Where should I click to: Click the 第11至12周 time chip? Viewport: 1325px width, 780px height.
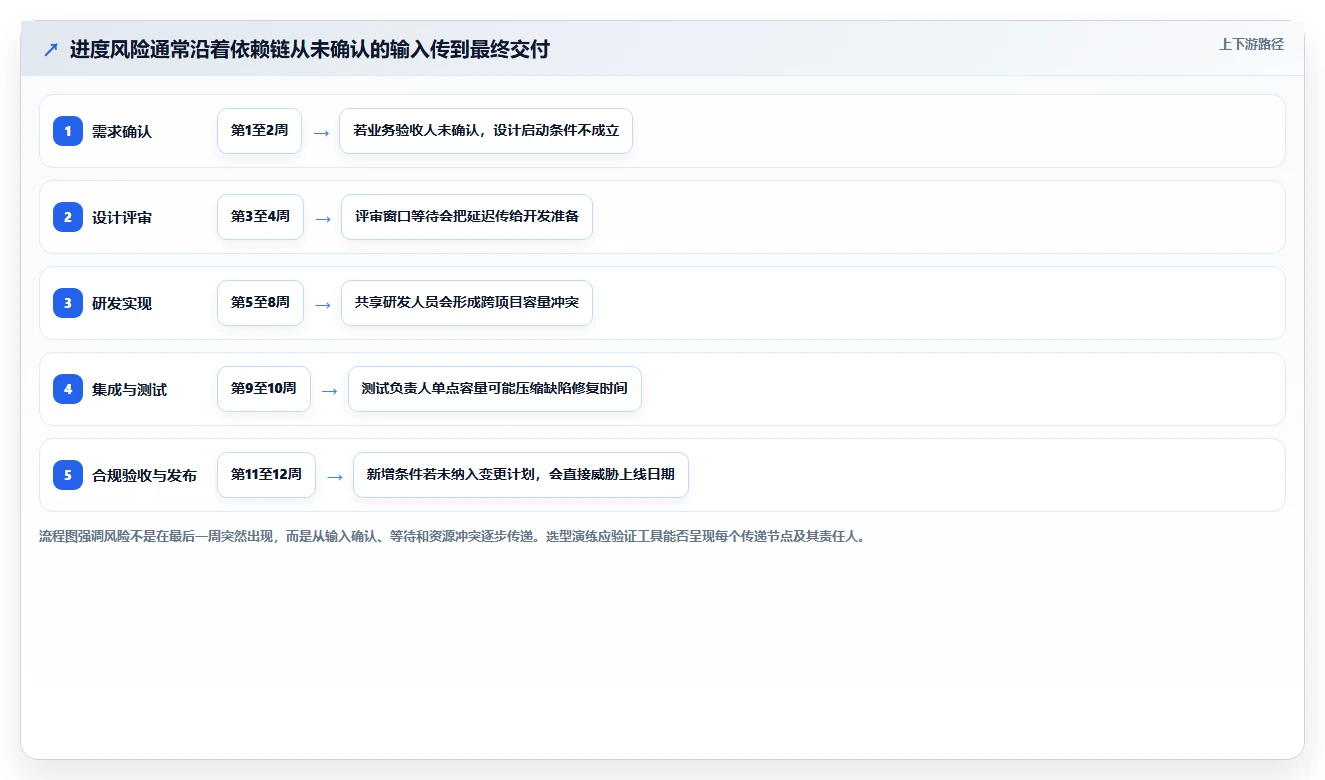266,475
